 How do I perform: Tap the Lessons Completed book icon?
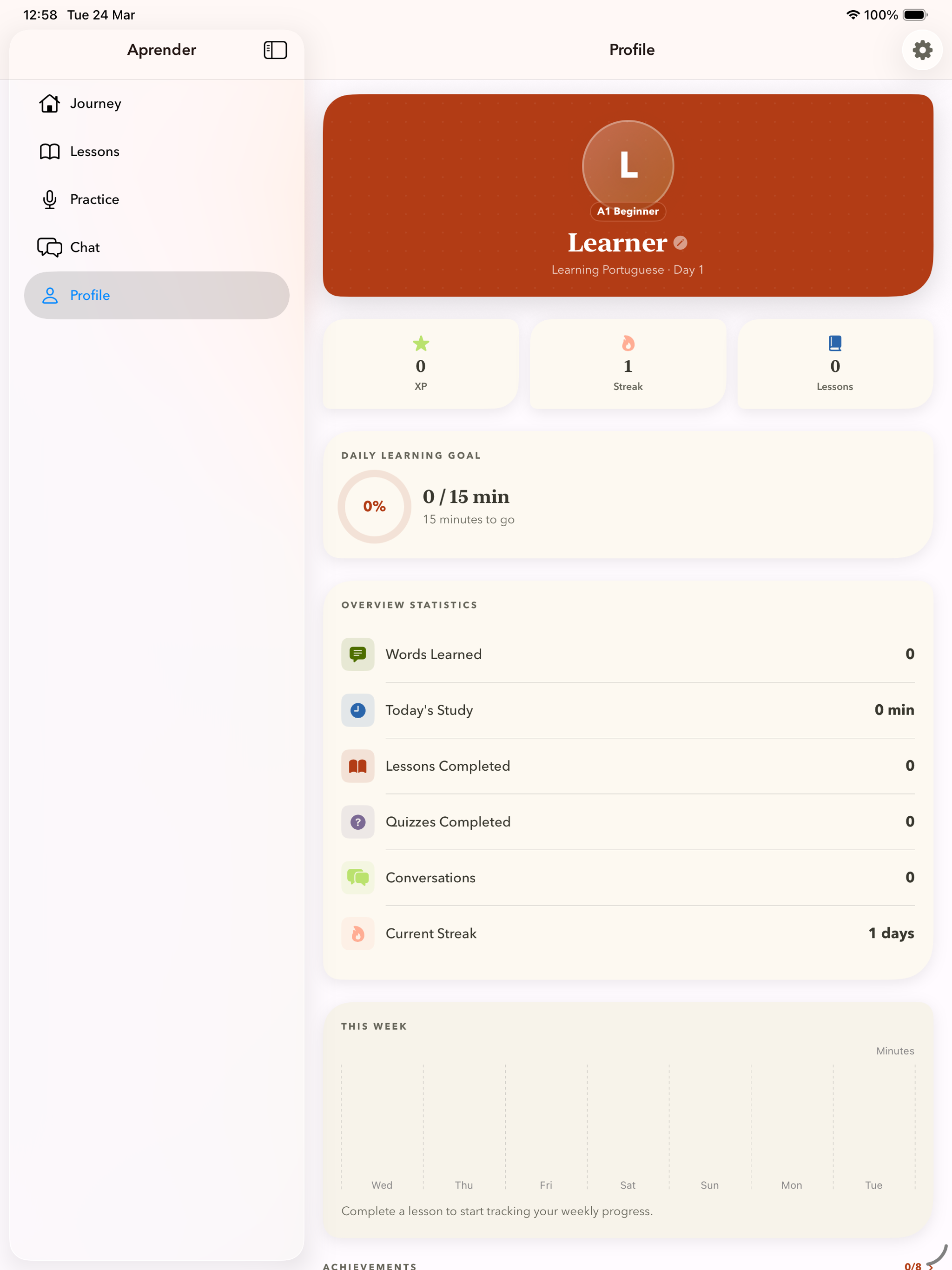click(x=358, y=766)
